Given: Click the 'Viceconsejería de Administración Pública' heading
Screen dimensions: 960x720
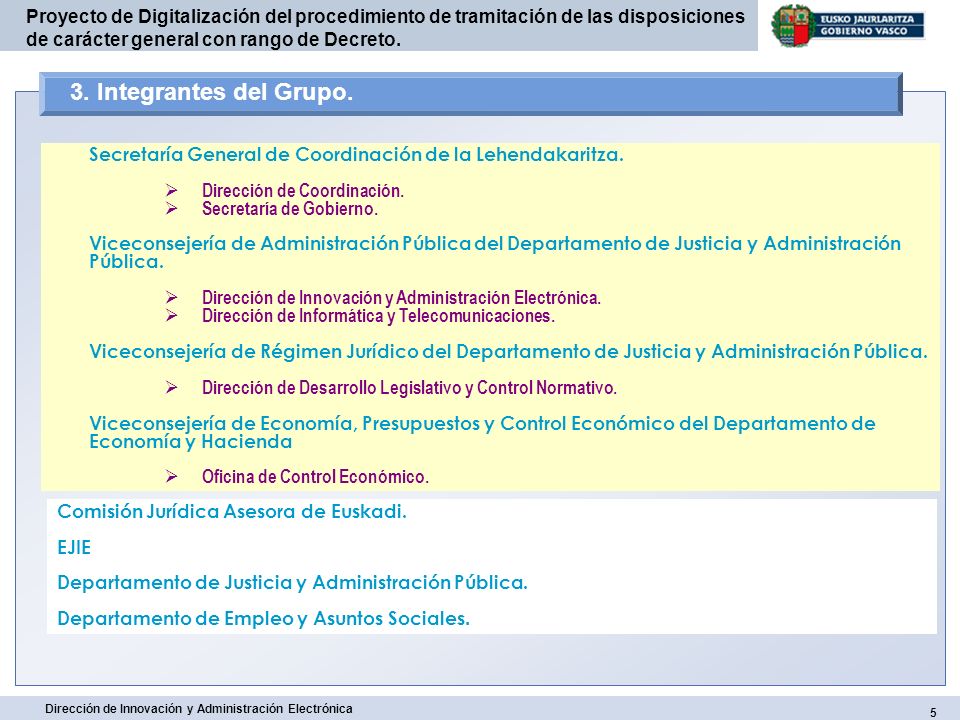Looking at the screenshot, I should [495, 252].
